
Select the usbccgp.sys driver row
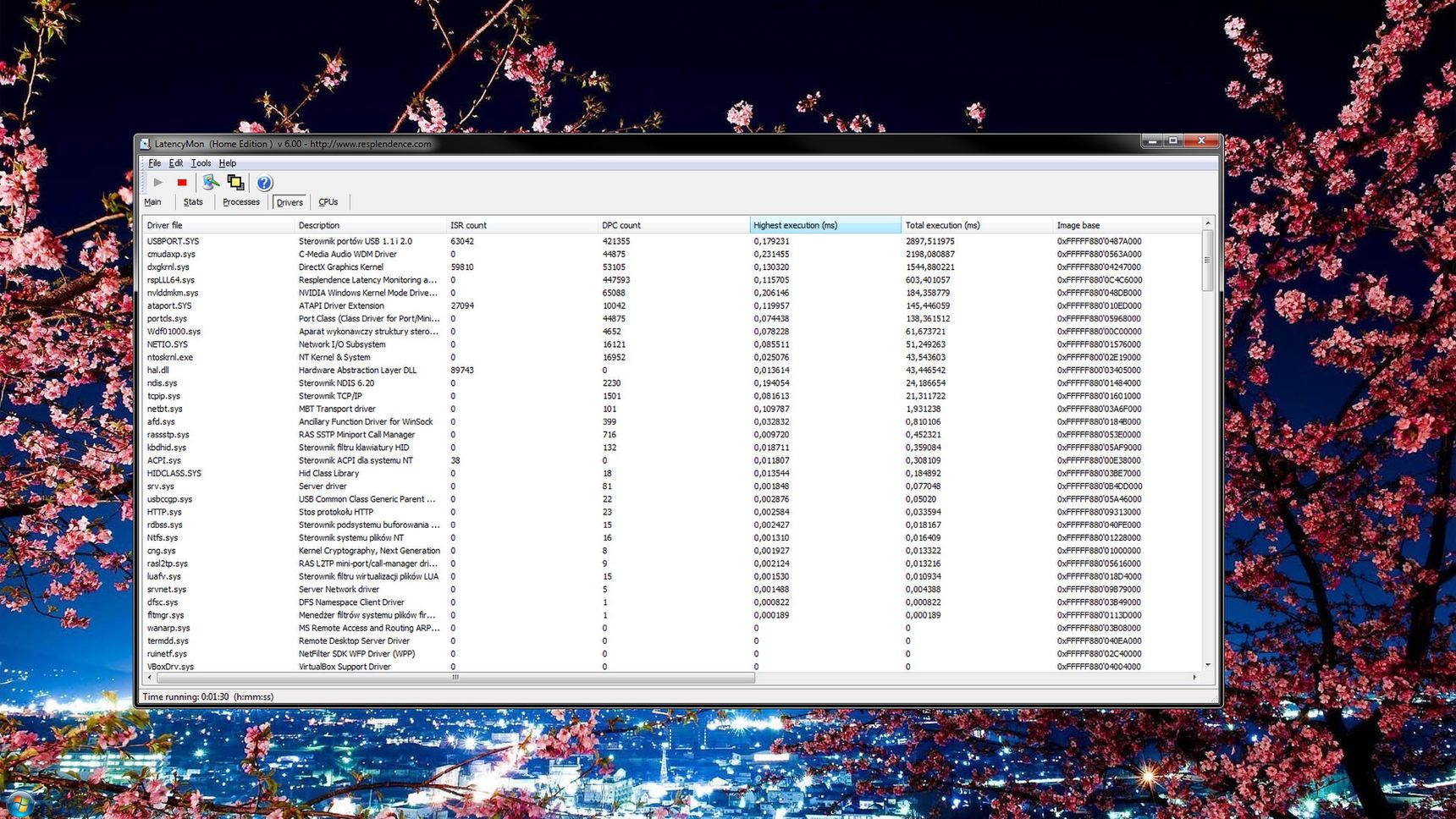[x=672, y=499]
